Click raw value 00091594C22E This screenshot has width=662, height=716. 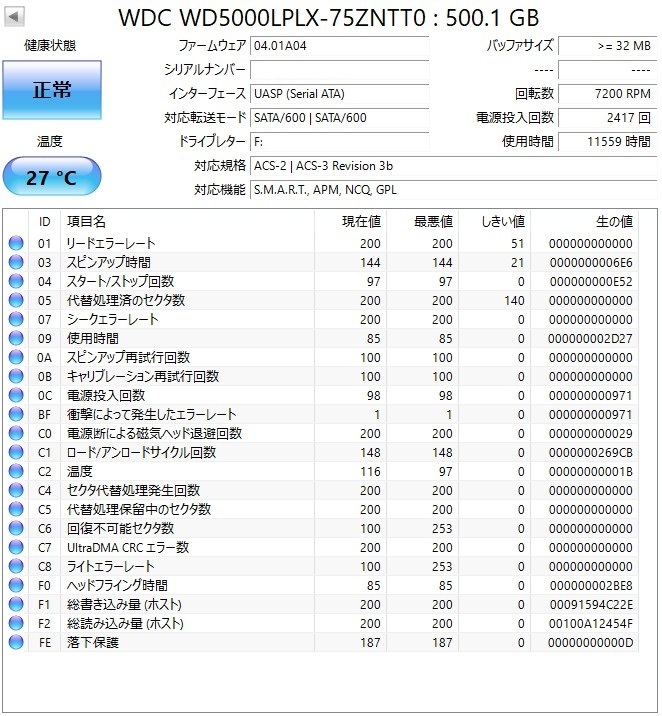(x=591, y=605)
